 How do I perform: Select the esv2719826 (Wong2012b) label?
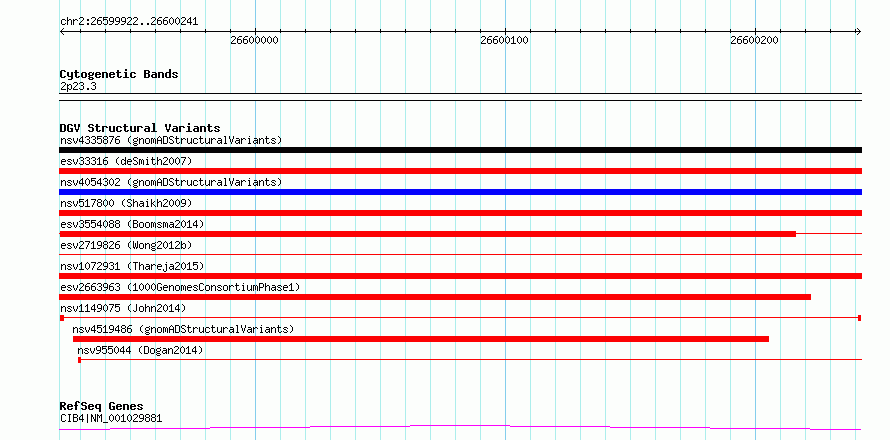click(126, 245)
